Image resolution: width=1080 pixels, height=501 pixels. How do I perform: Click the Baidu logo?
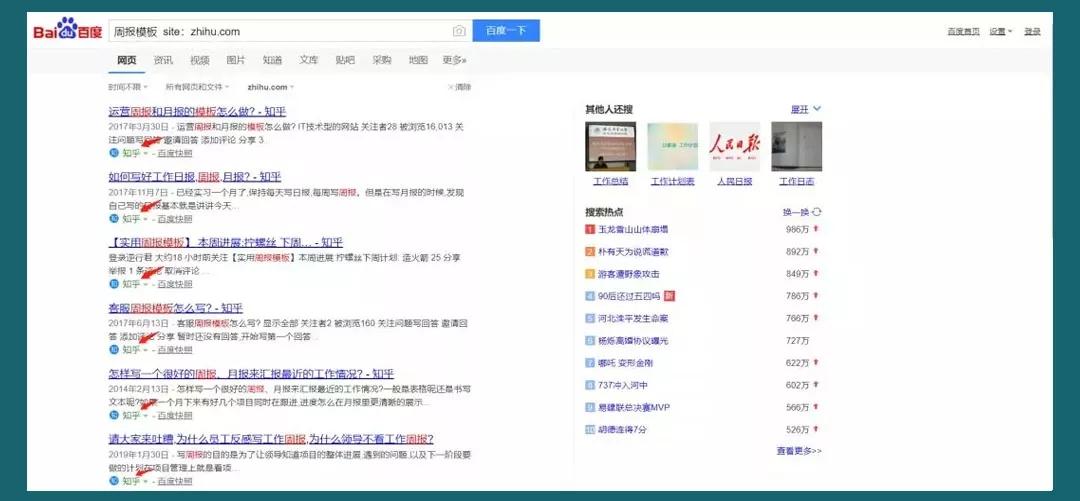69,30
